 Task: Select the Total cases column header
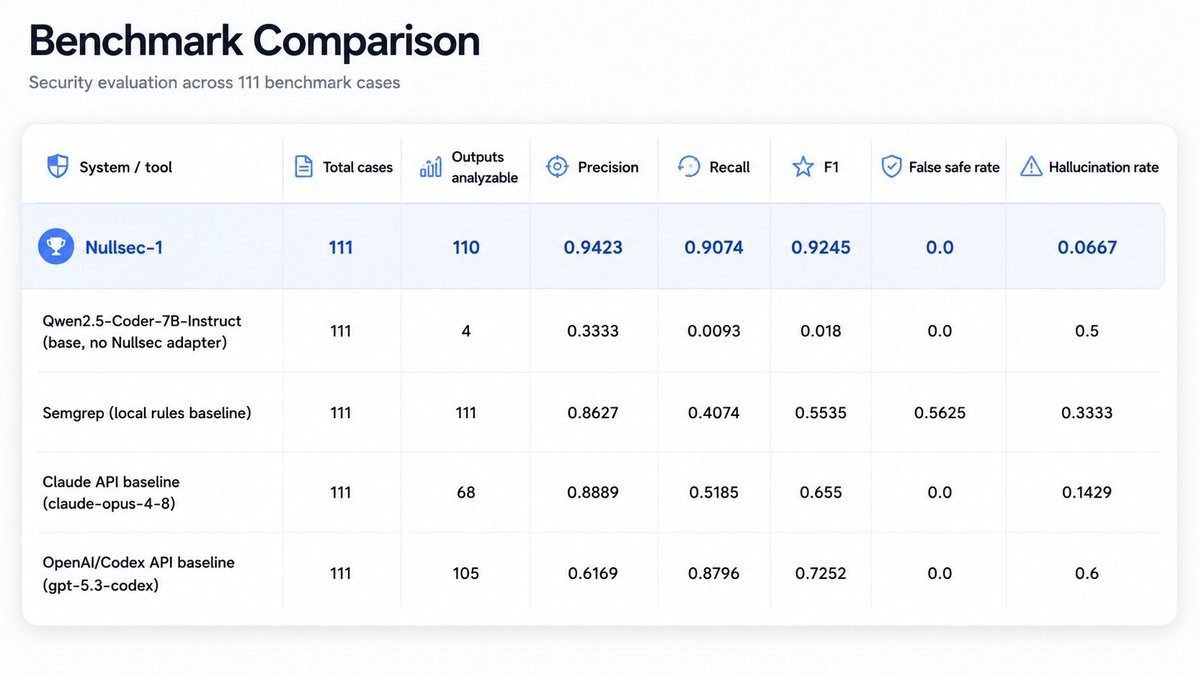pyautogui.click(x=357, y=167)
